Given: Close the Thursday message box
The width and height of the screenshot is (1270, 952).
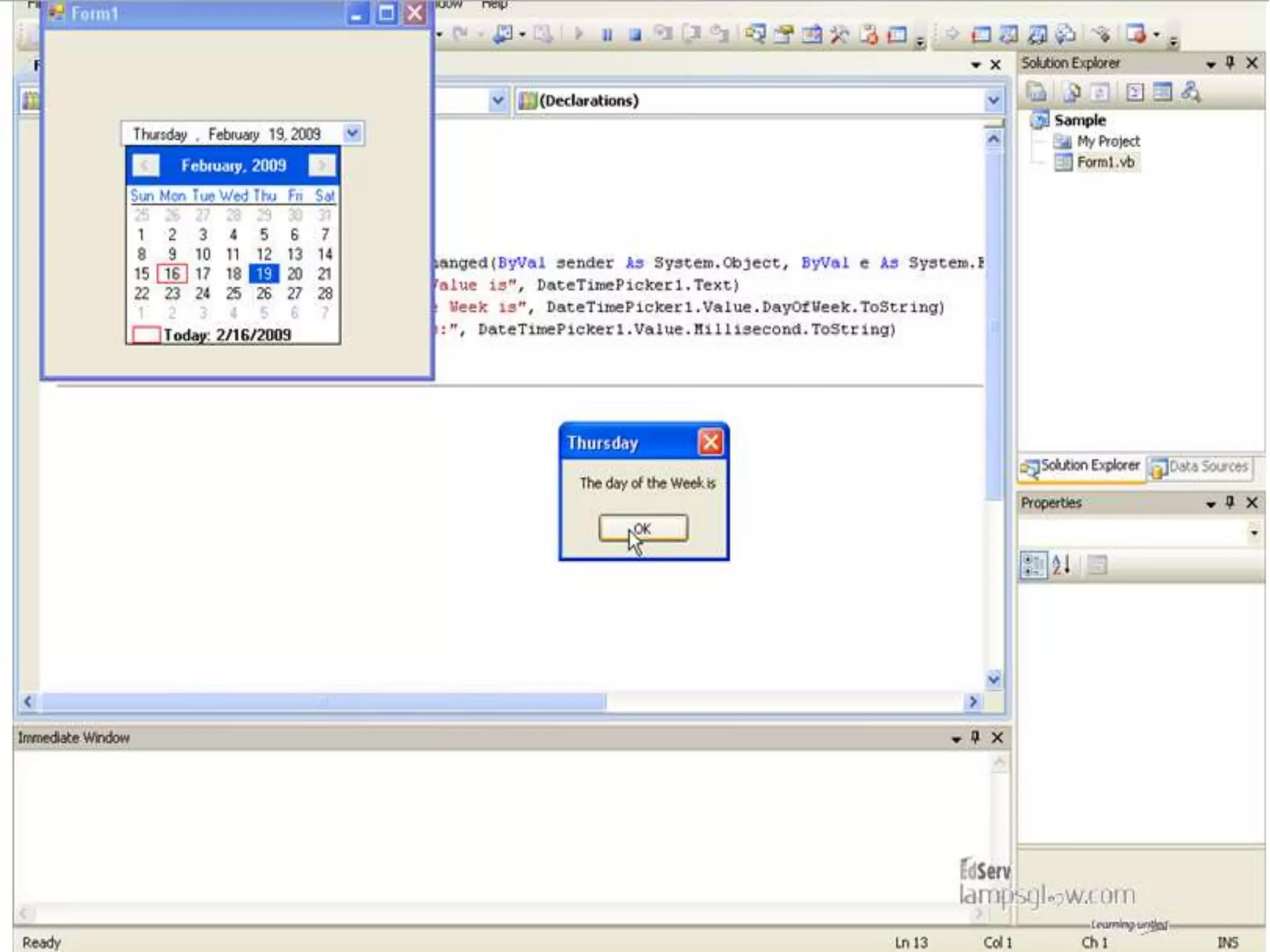Looking at the screenshot, I should pos(710,443).
